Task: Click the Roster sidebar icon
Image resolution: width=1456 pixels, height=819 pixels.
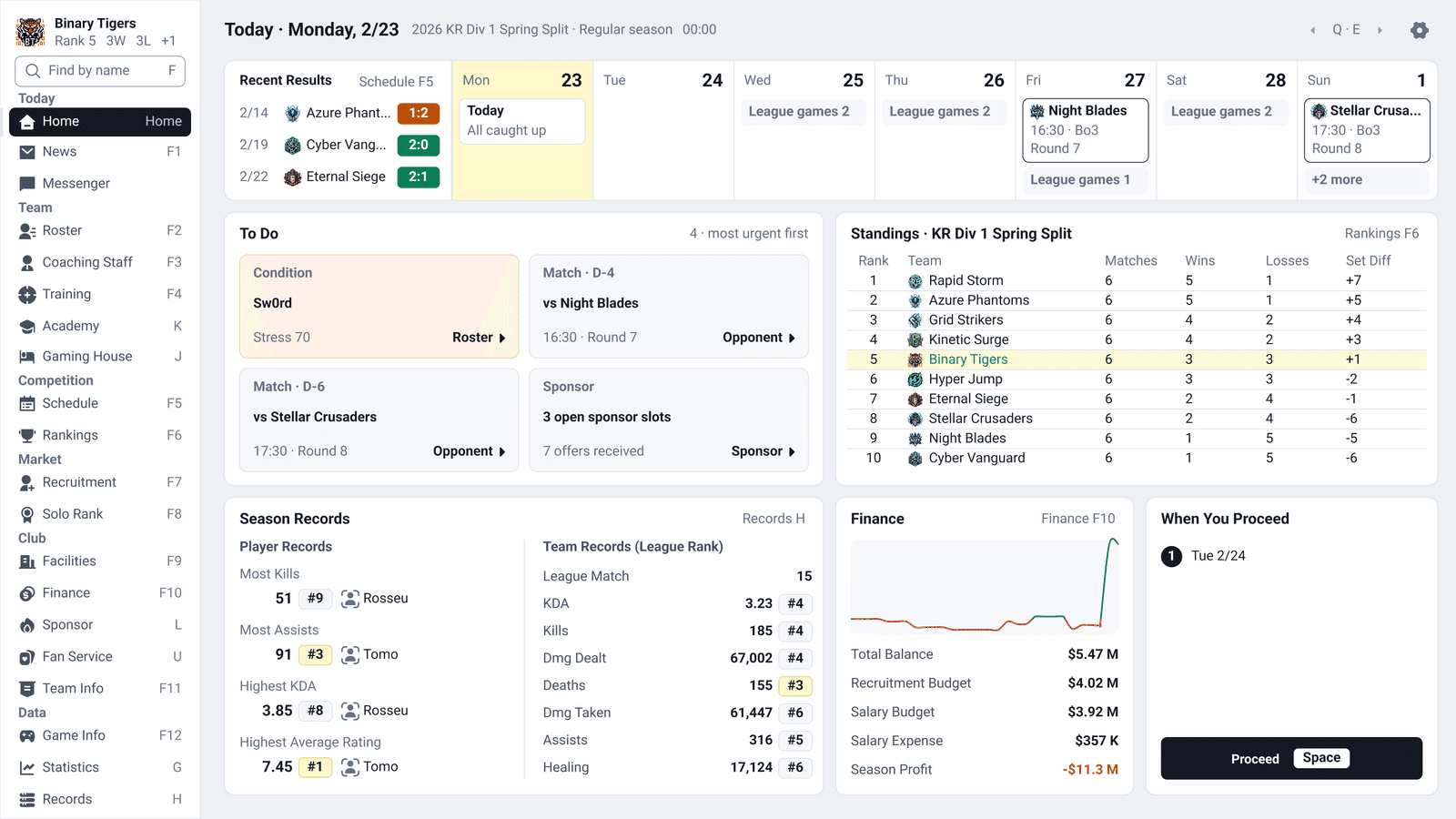Action: coord(27,231)
